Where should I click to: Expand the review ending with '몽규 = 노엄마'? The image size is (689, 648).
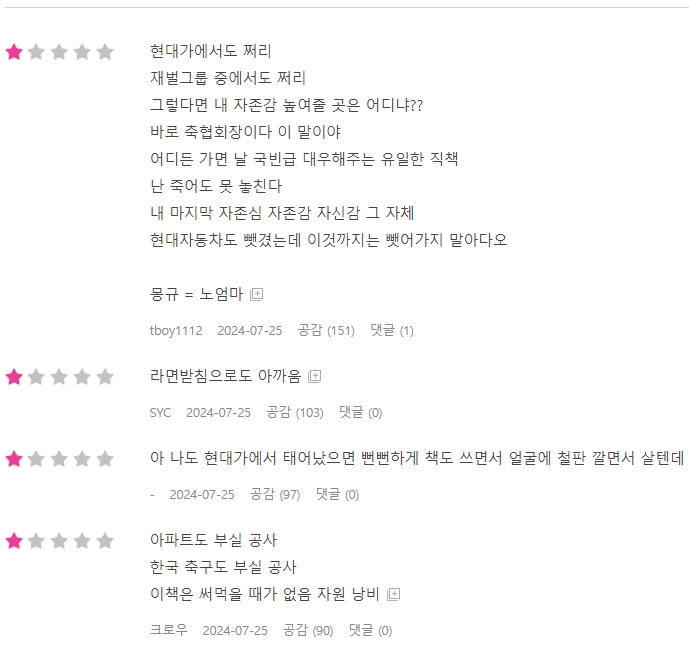coord(257,294)
